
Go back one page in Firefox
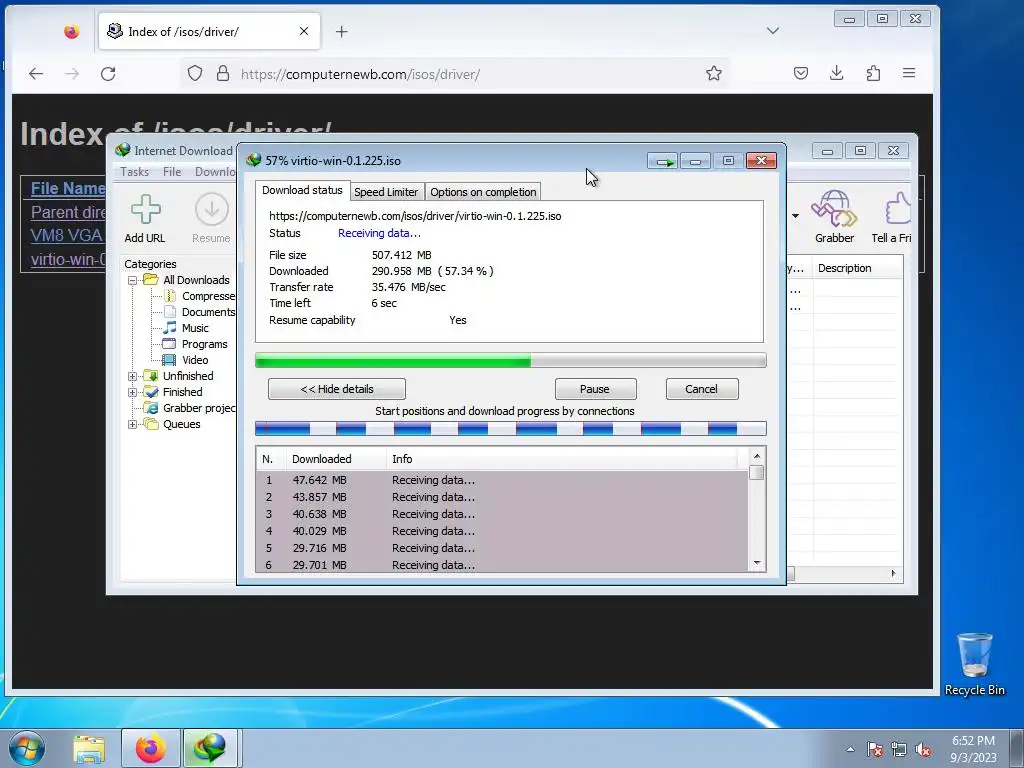[x=36, y=74]
